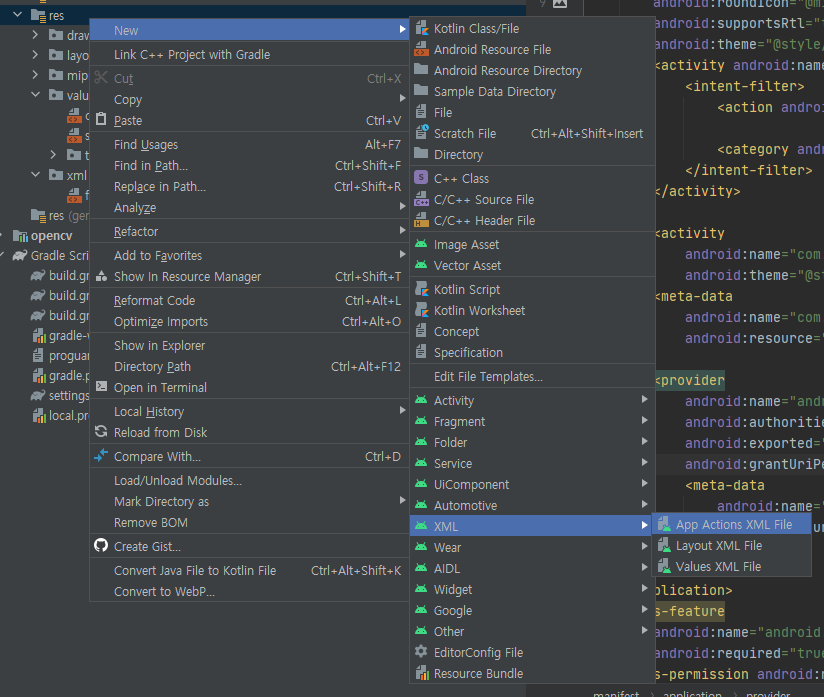Click the Scratch File icon

tap(421, 133)
